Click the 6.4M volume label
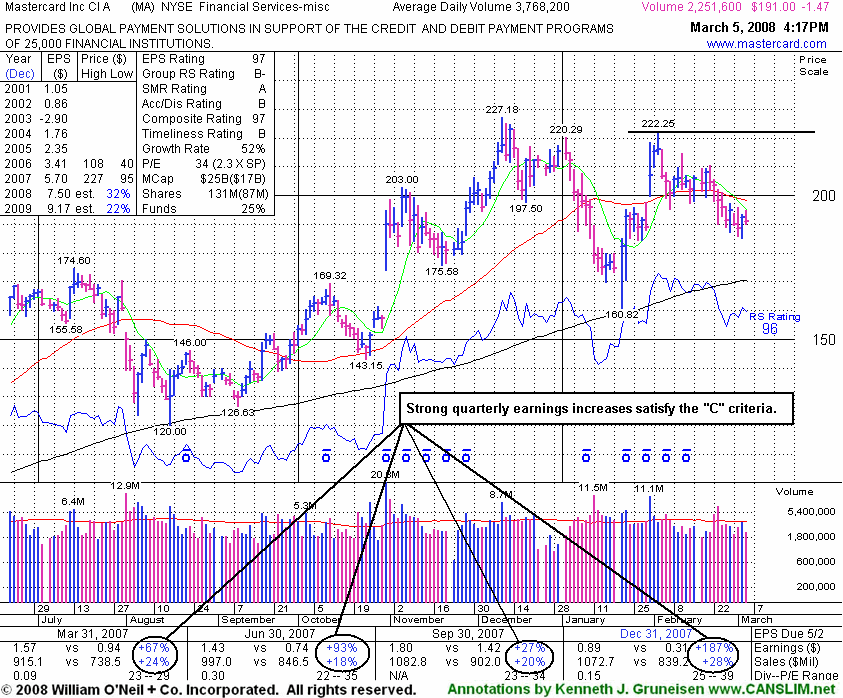The width and height of the screenshot is (843, 698). 73,502
